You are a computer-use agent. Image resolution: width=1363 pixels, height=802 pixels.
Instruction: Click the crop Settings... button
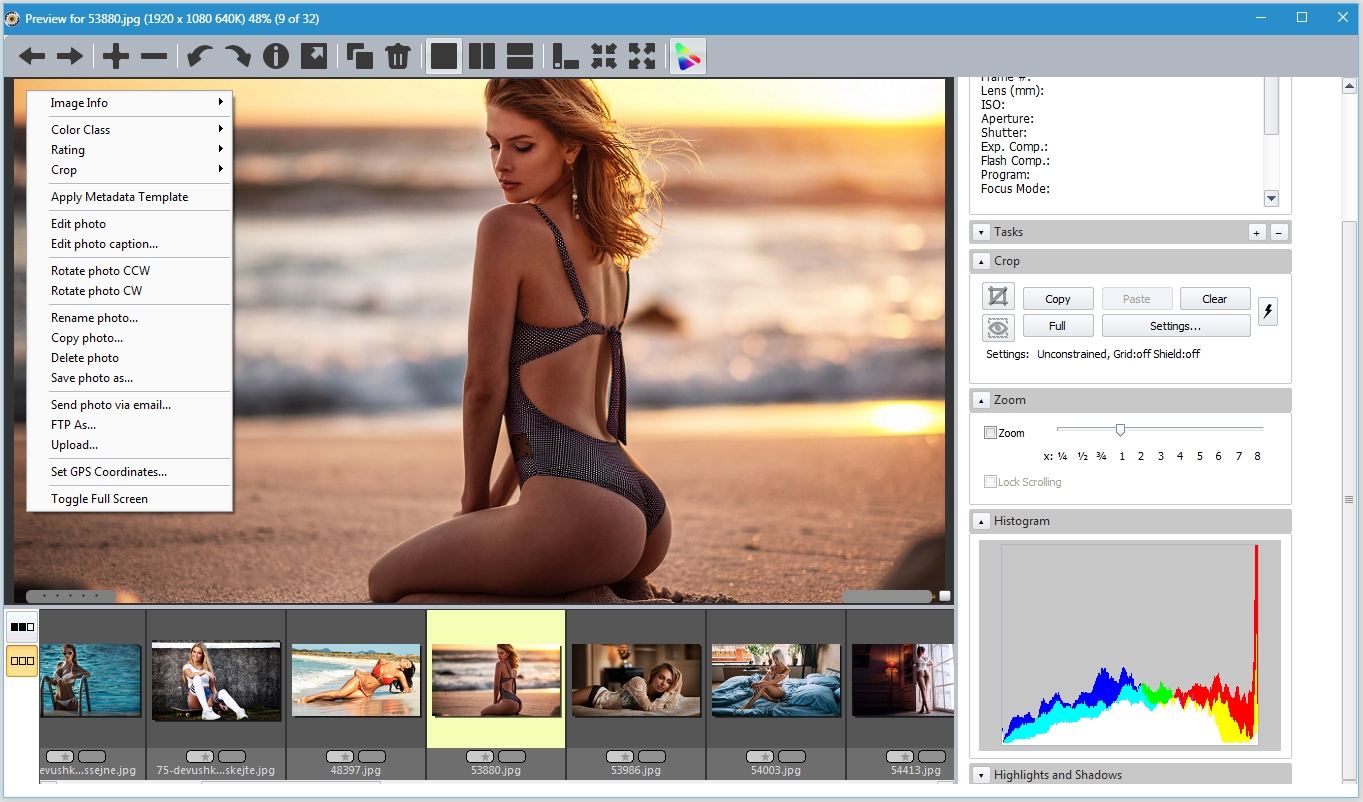1175,326
